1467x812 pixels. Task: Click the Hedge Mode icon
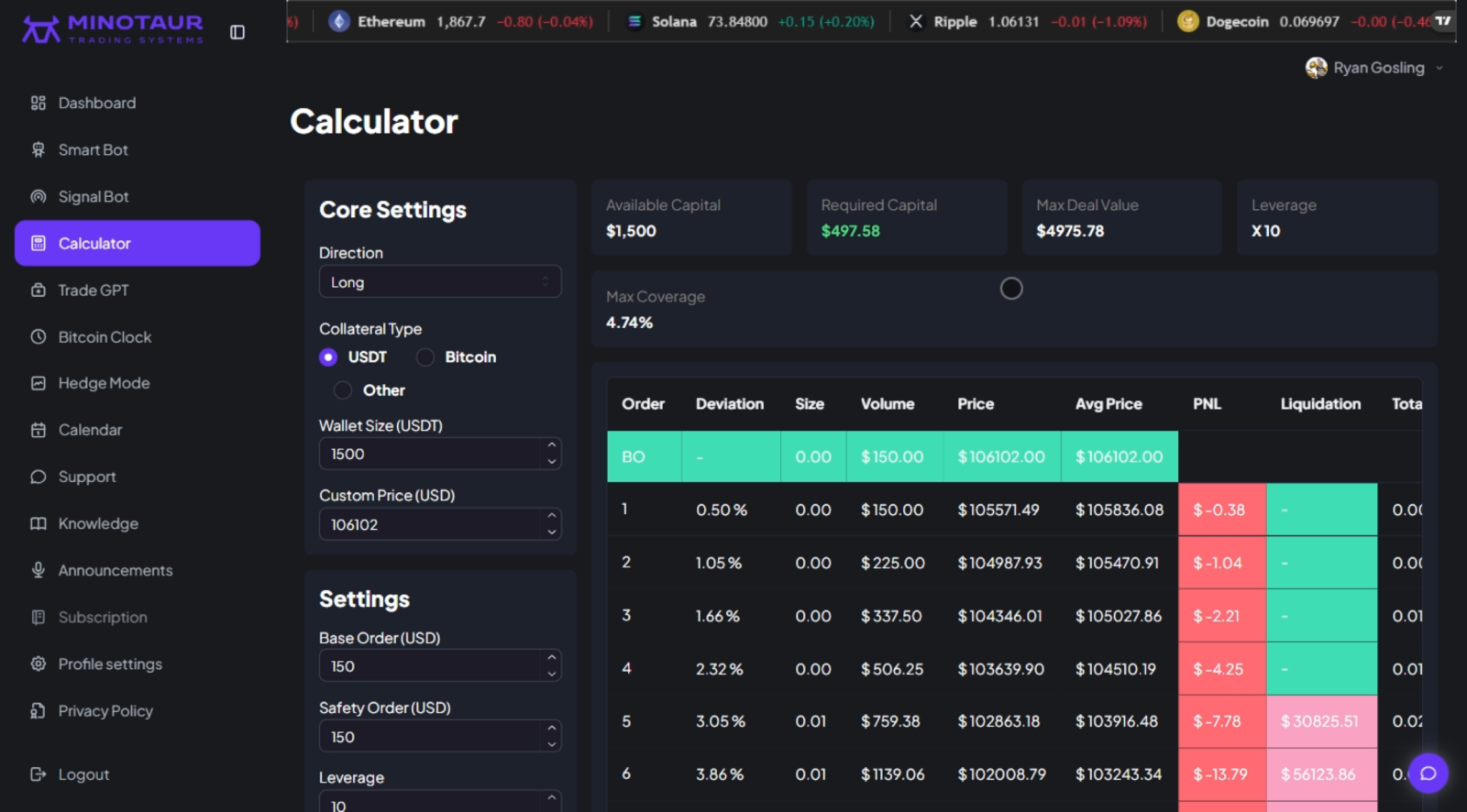tap(38, 383)
